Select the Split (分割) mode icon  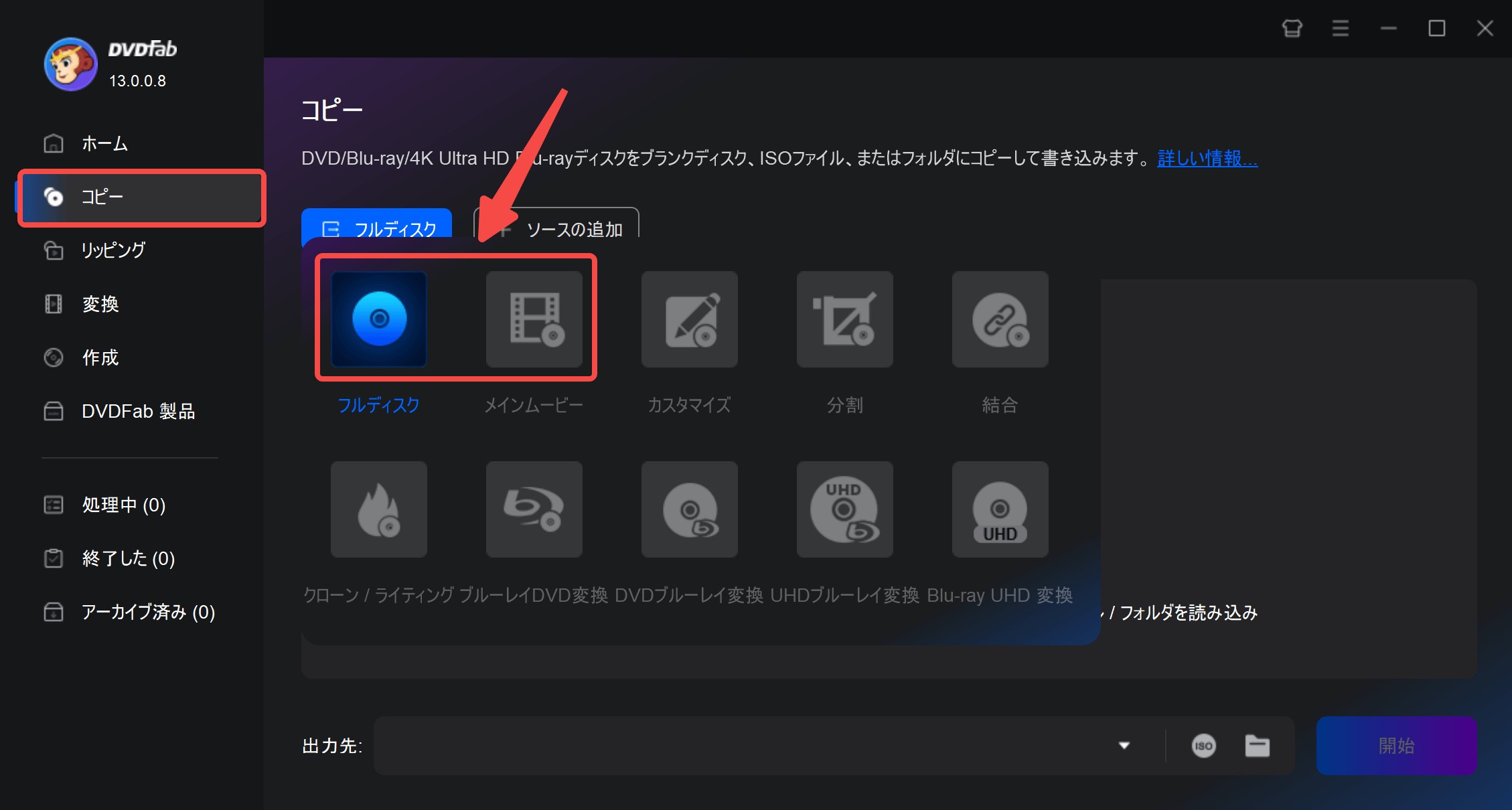tap(845, 319)
